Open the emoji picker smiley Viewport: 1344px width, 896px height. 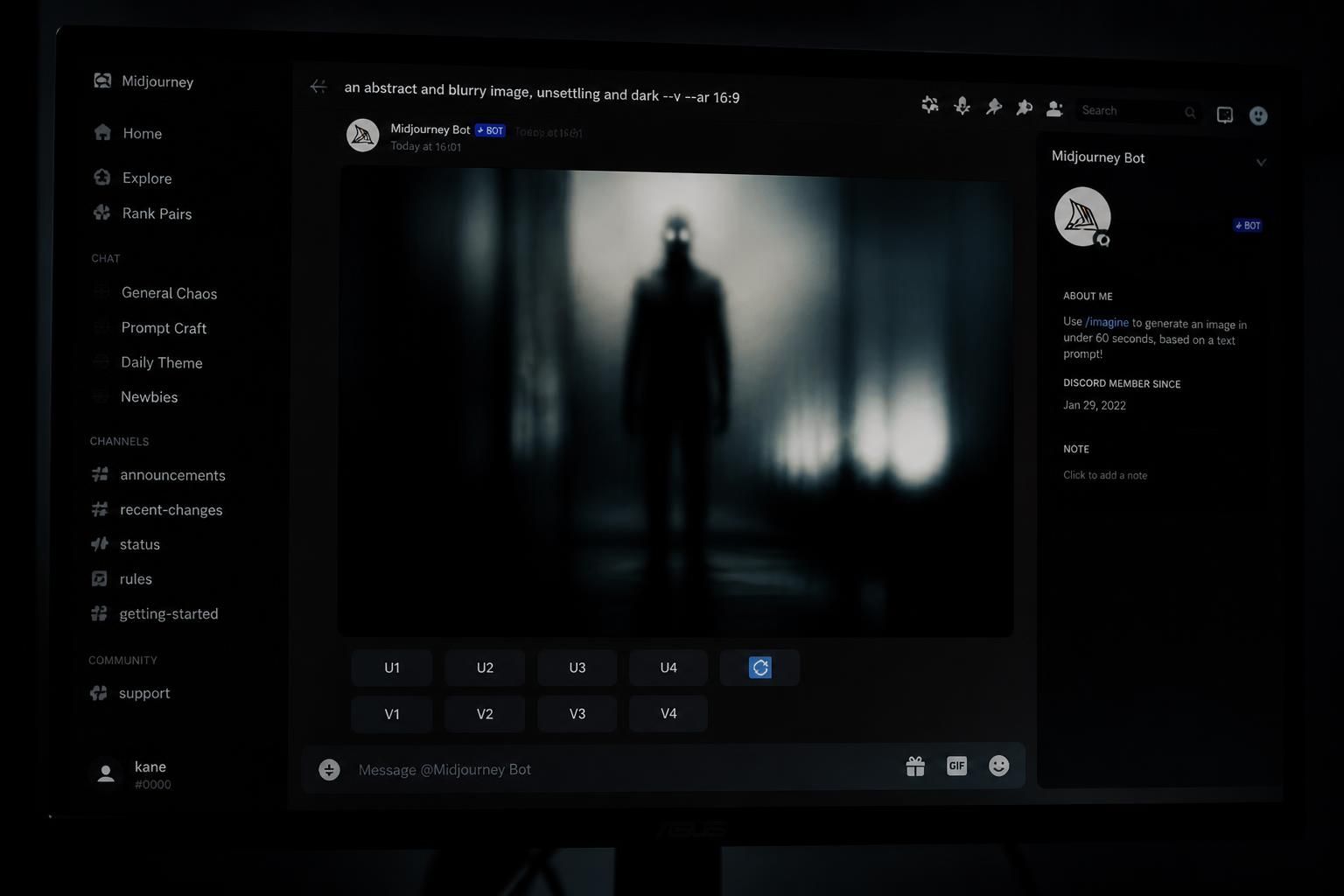coord(998,766)
